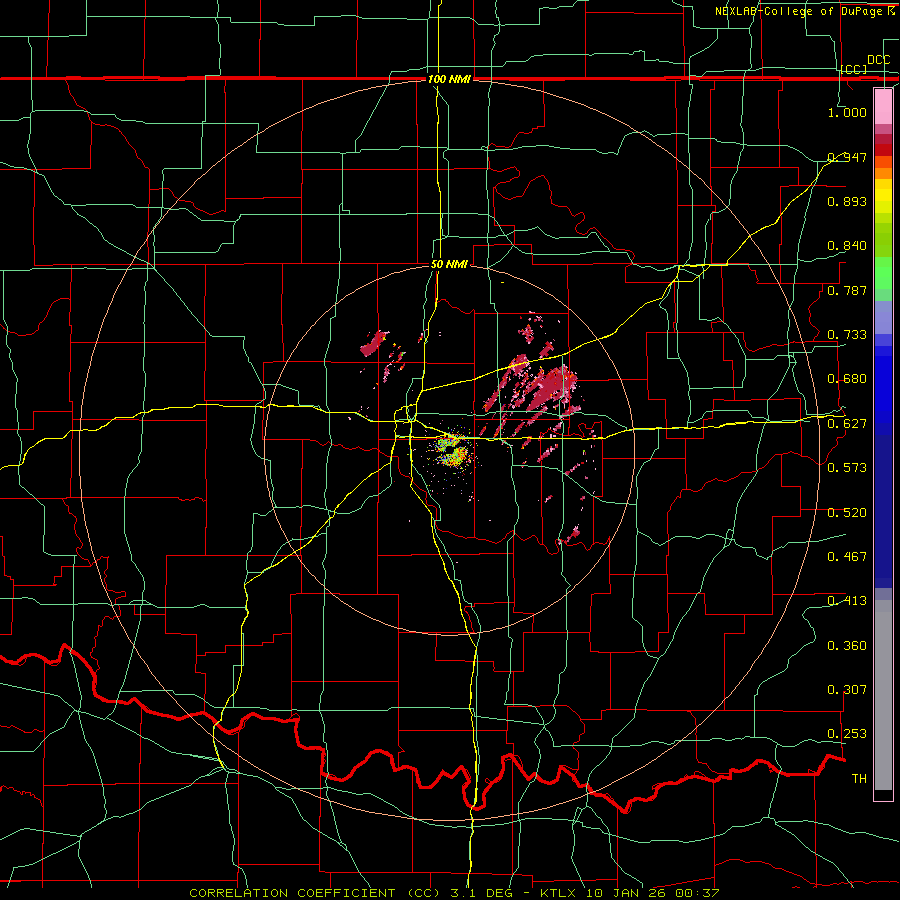Click the 0.307 scale value
This screenshot has height=900, width=900.
(847, 690)
